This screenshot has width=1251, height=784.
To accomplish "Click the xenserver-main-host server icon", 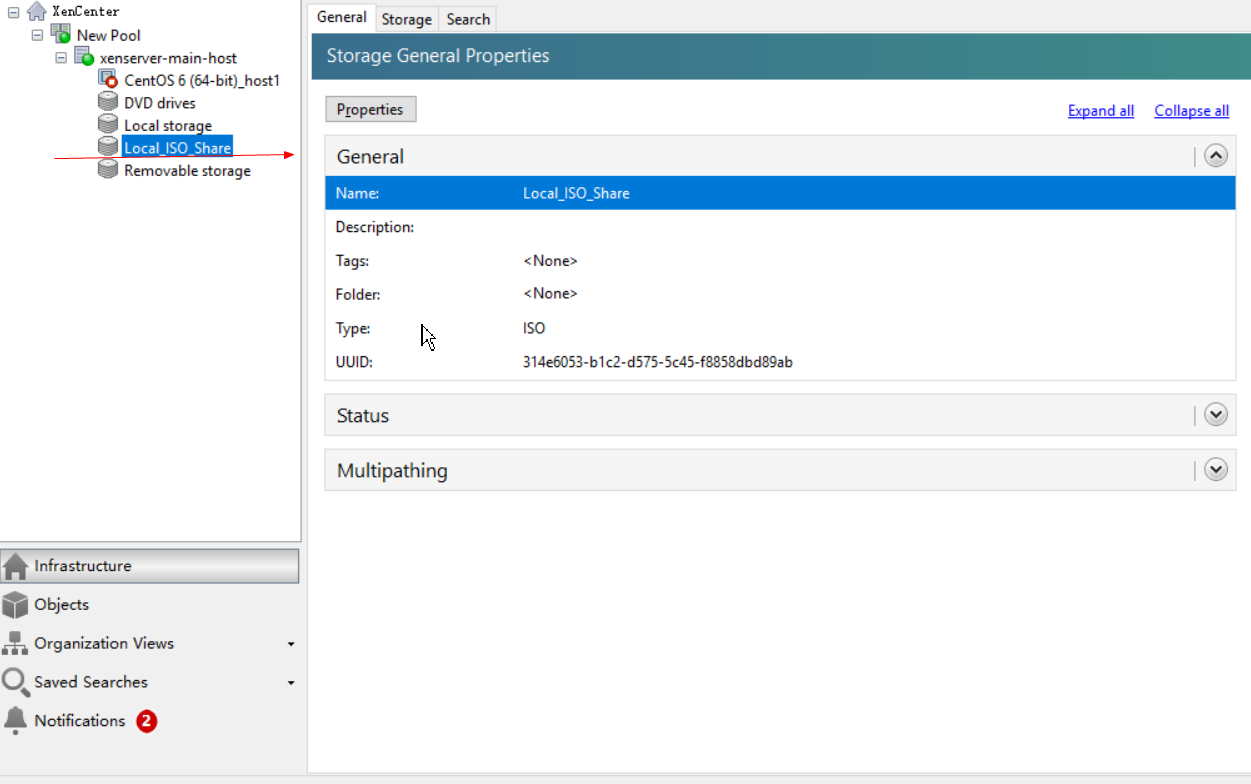I will click(x=84, y=57).
